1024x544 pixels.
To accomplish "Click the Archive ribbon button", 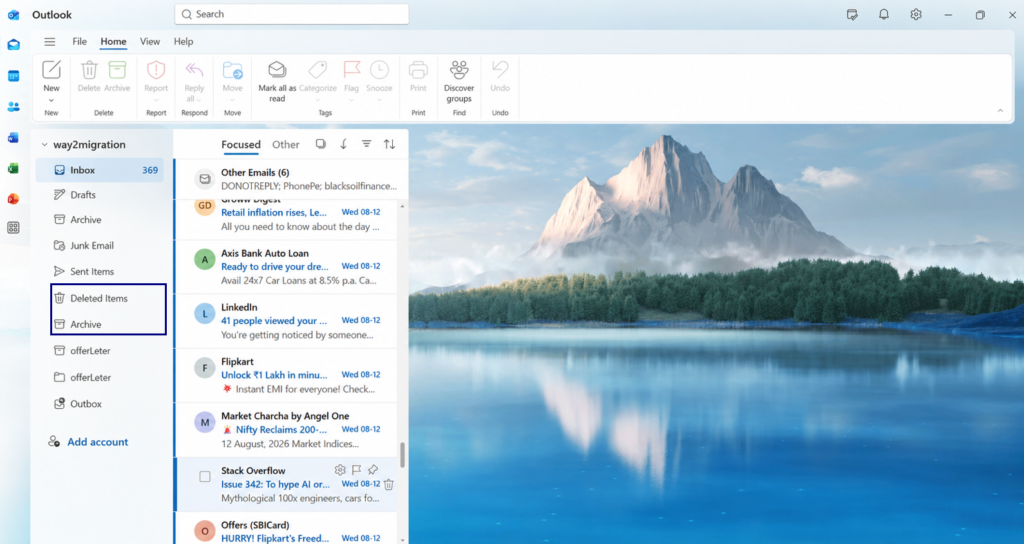I will (x=117, y=76).
